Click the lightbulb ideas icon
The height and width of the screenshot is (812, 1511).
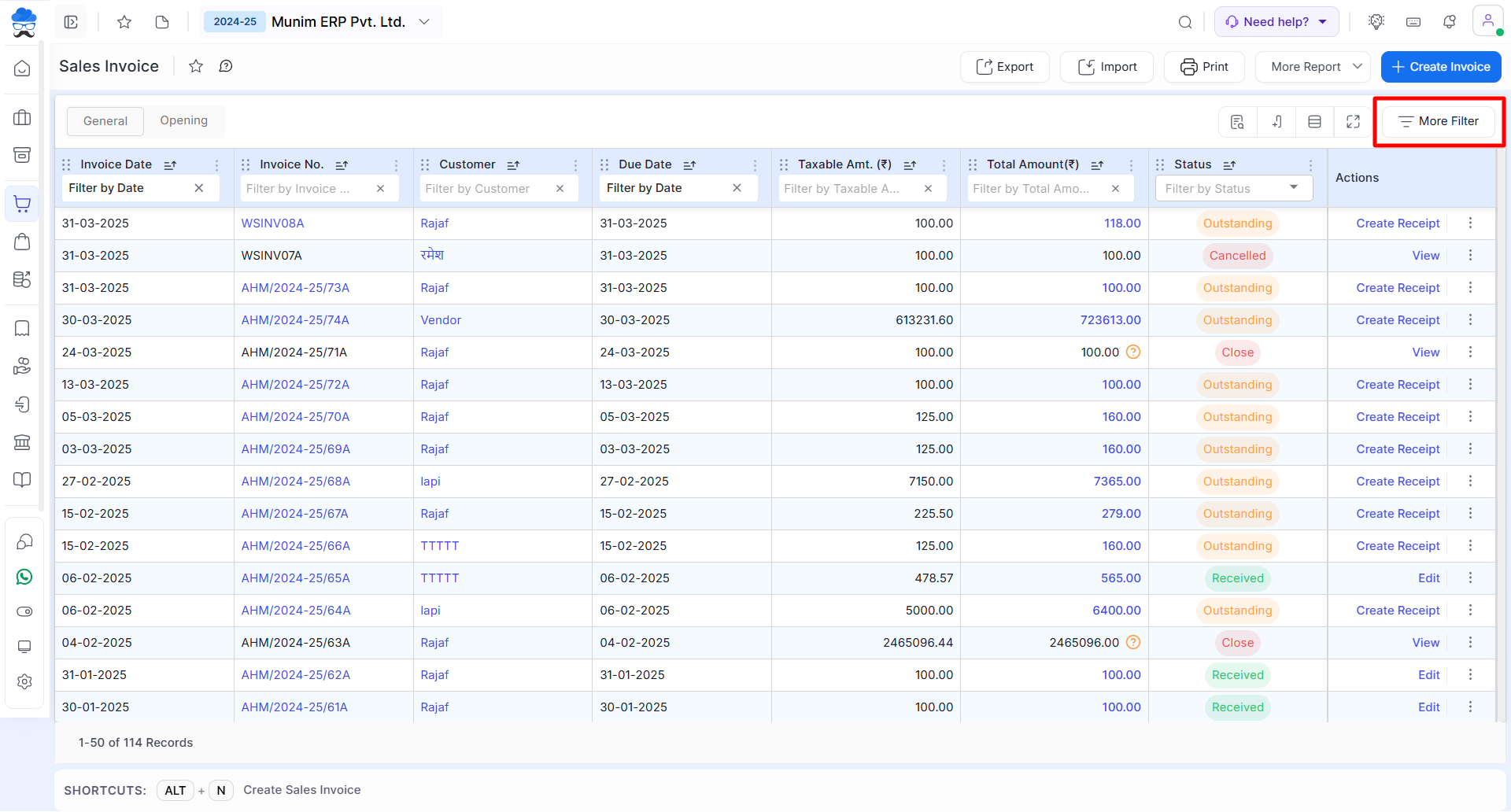1376,22
